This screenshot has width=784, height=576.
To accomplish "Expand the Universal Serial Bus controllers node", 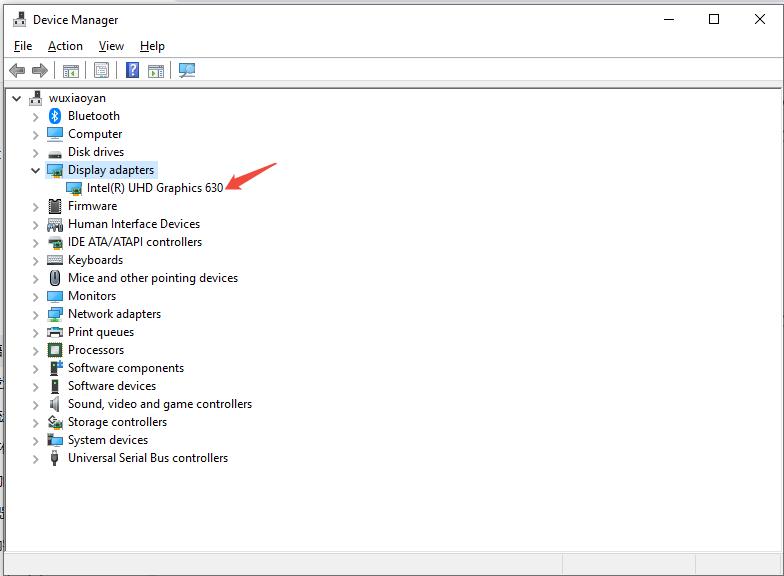I will (36, 458).
